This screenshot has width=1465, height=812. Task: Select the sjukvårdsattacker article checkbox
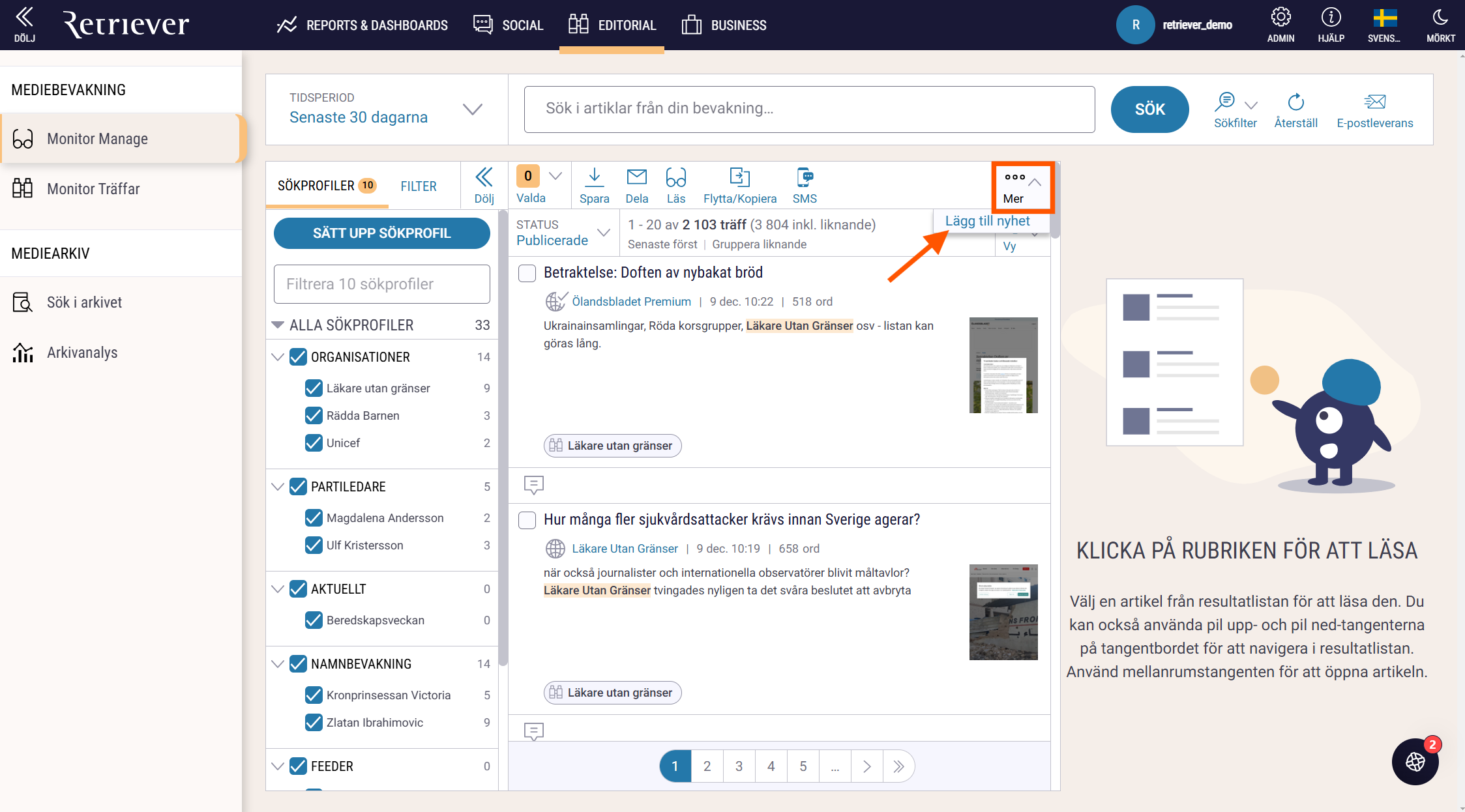tap(527, 520)
